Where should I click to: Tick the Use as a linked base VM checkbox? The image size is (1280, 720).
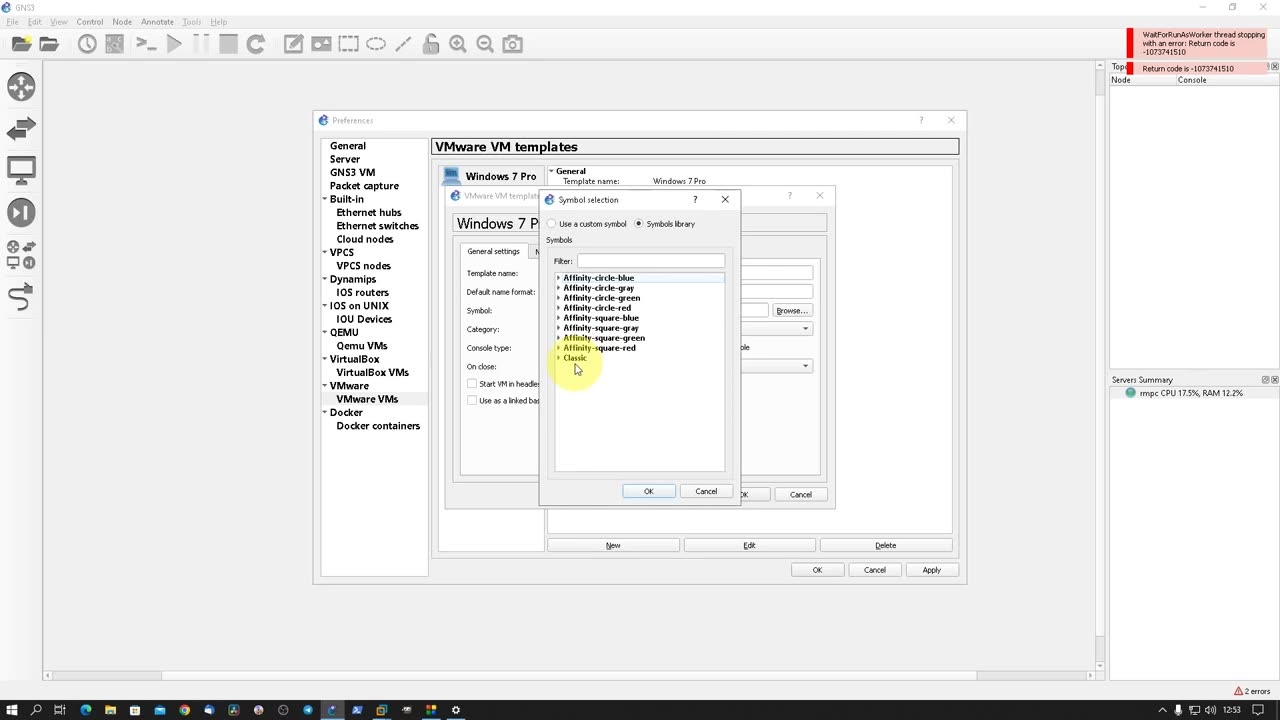[x=472, y=401]
